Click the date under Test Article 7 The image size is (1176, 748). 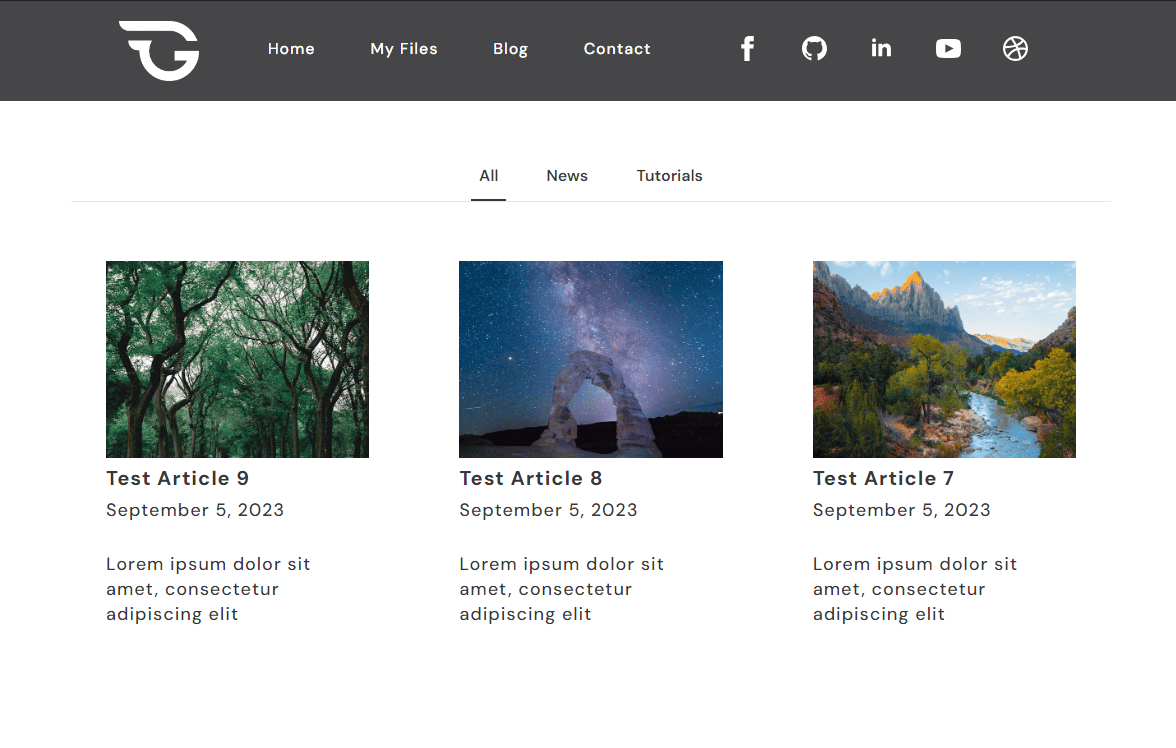click(x=901, y=510)
